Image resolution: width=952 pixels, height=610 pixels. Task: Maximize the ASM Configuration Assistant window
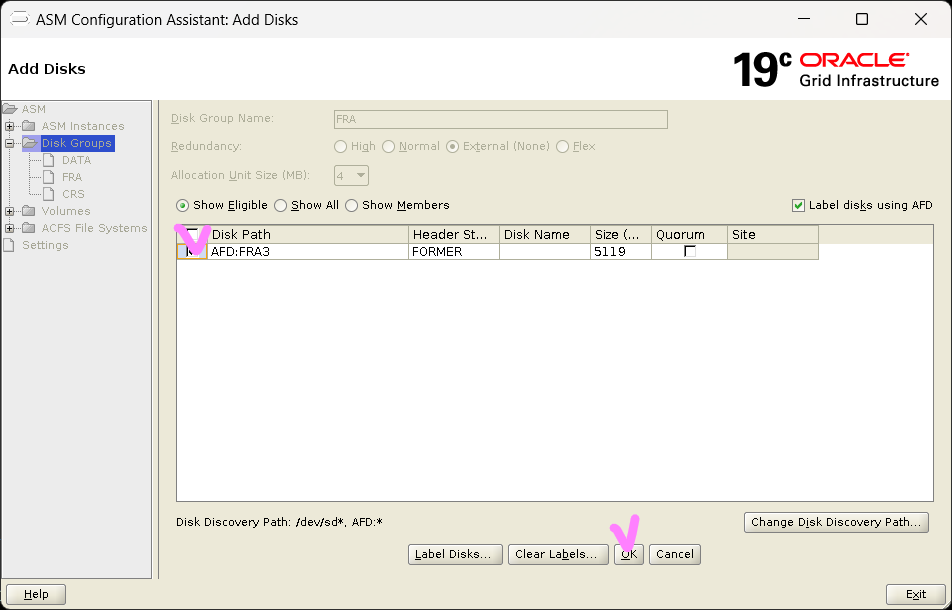(x=862, y=19)
